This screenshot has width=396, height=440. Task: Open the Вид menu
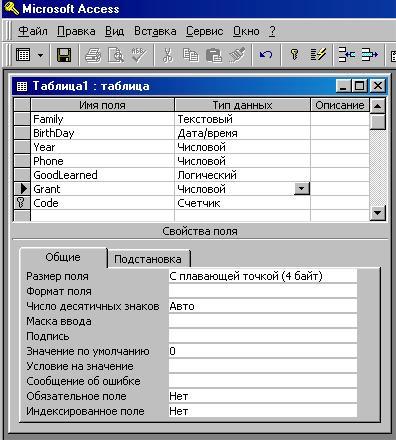coord(114,31)
